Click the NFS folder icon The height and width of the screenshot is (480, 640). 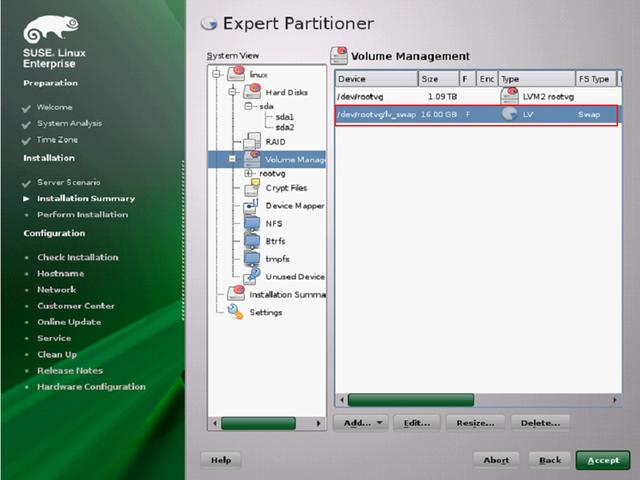252,224
